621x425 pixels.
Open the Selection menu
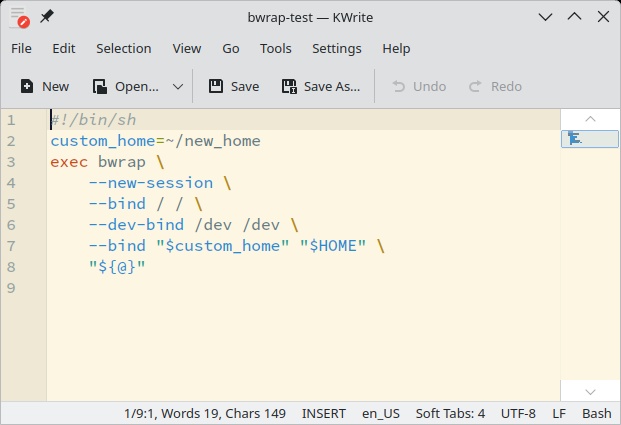(x=124, y=49)
